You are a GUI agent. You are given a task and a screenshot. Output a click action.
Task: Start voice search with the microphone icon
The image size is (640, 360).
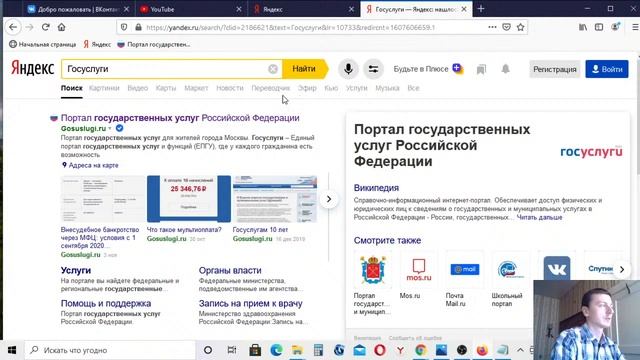tap(348, 69)
